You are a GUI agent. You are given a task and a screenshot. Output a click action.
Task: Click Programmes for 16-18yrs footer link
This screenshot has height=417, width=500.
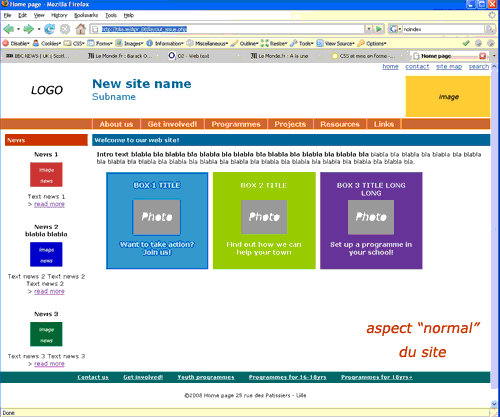coord(287,377)
